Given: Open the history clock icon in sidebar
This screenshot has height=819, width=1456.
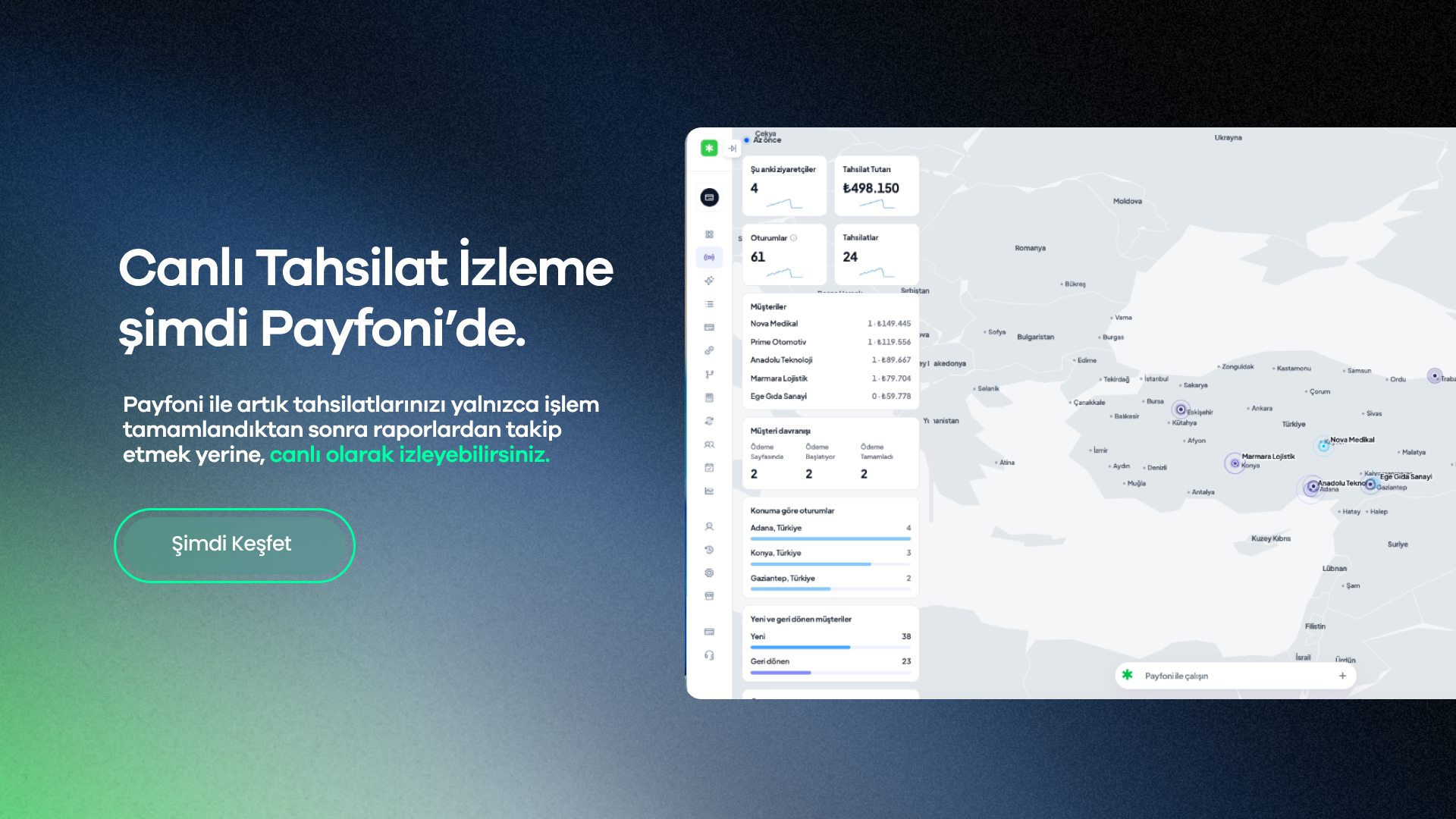Looking at the screenshot, I should point(709,550).
